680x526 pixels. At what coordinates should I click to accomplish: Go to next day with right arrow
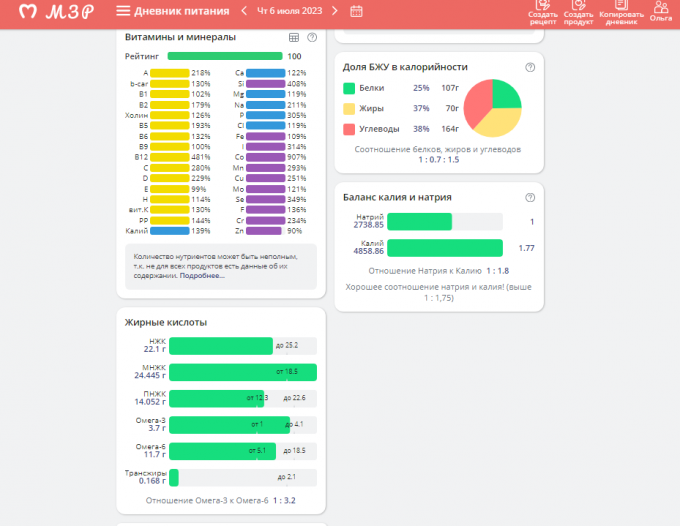[x=334, y=11]
